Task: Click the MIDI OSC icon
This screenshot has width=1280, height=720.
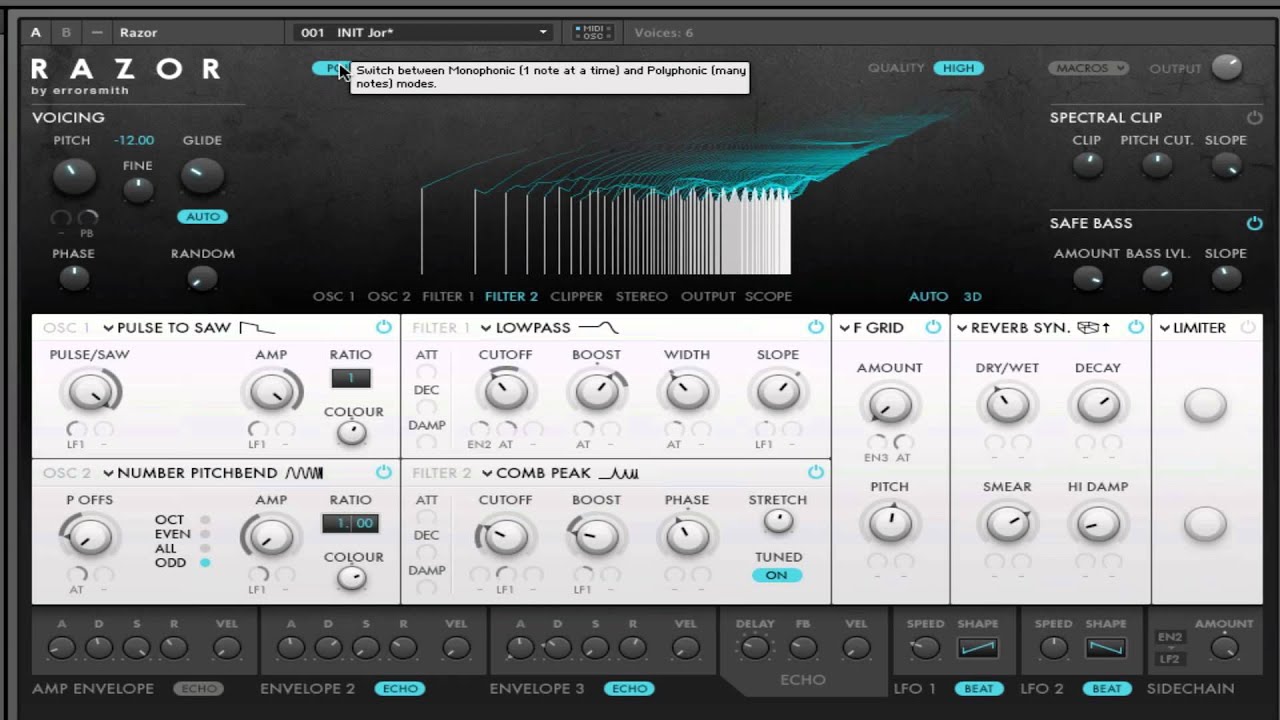Action: (x=593, y=32)
